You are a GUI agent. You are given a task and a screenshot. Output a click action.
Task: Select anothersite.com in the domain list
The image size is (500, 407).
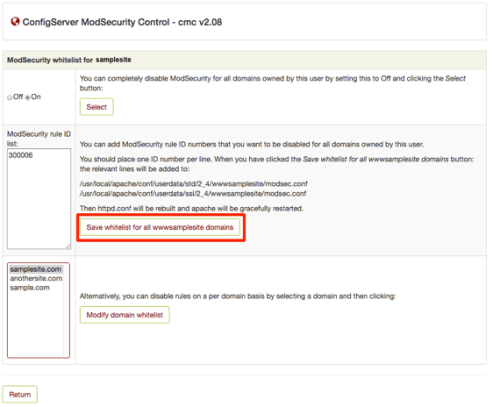click(36, 278)
